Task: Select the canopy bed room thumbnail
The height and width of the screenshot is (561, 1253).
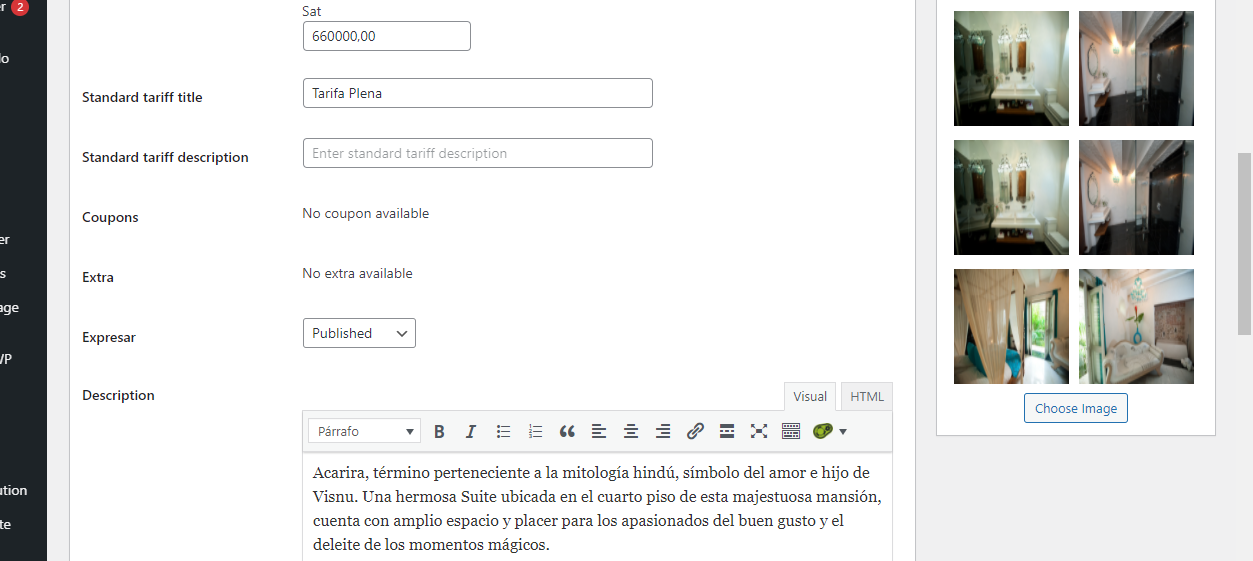Action: (1010, 326)
